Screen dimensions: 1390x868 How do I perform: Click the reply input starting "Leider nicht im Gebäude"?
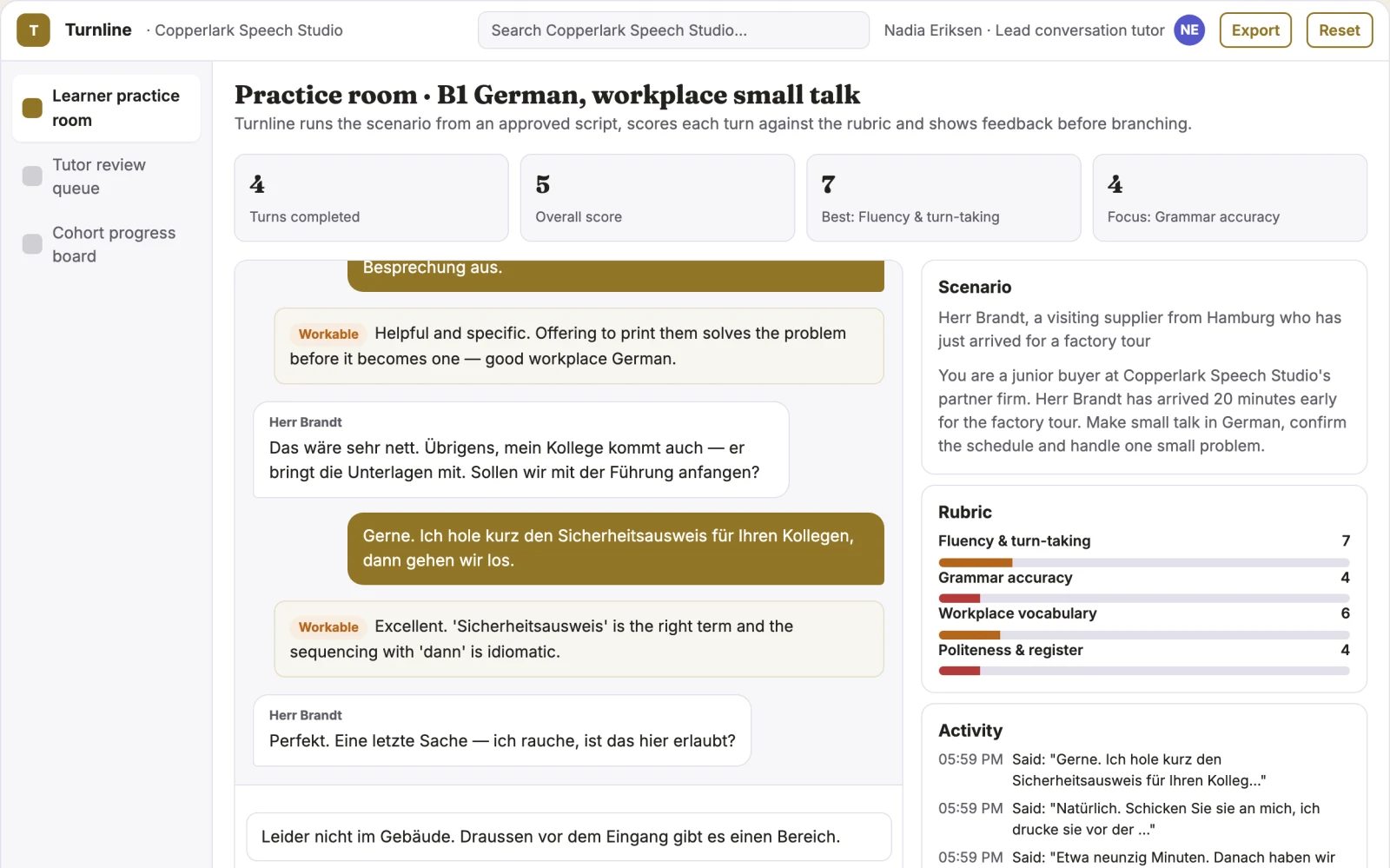click(569, 837)
